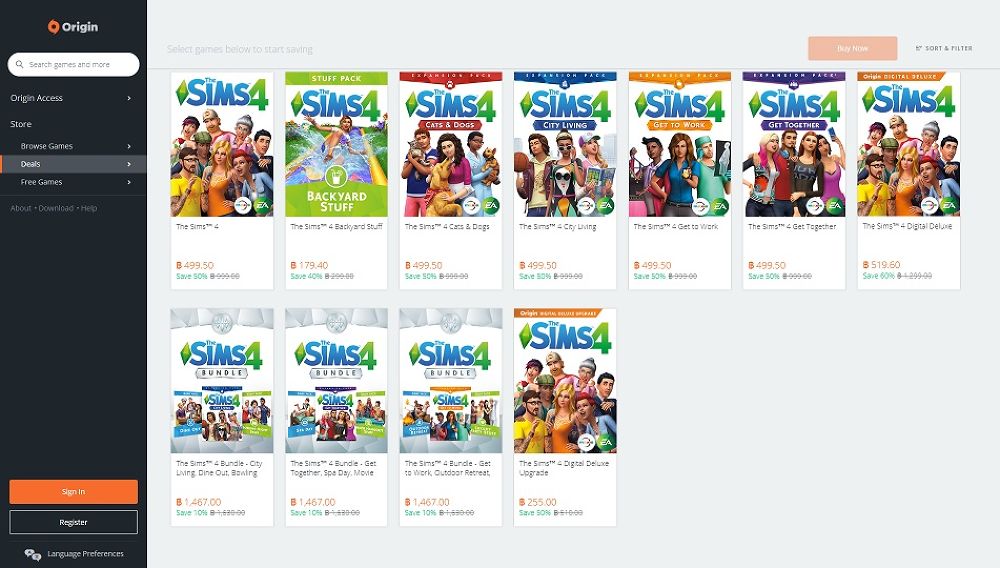Image resolution: width=1000 pixels, height=568 pixels.
Task: Open the Help link in sidebar
Action: pyautogui.click(x=89, y=208)
